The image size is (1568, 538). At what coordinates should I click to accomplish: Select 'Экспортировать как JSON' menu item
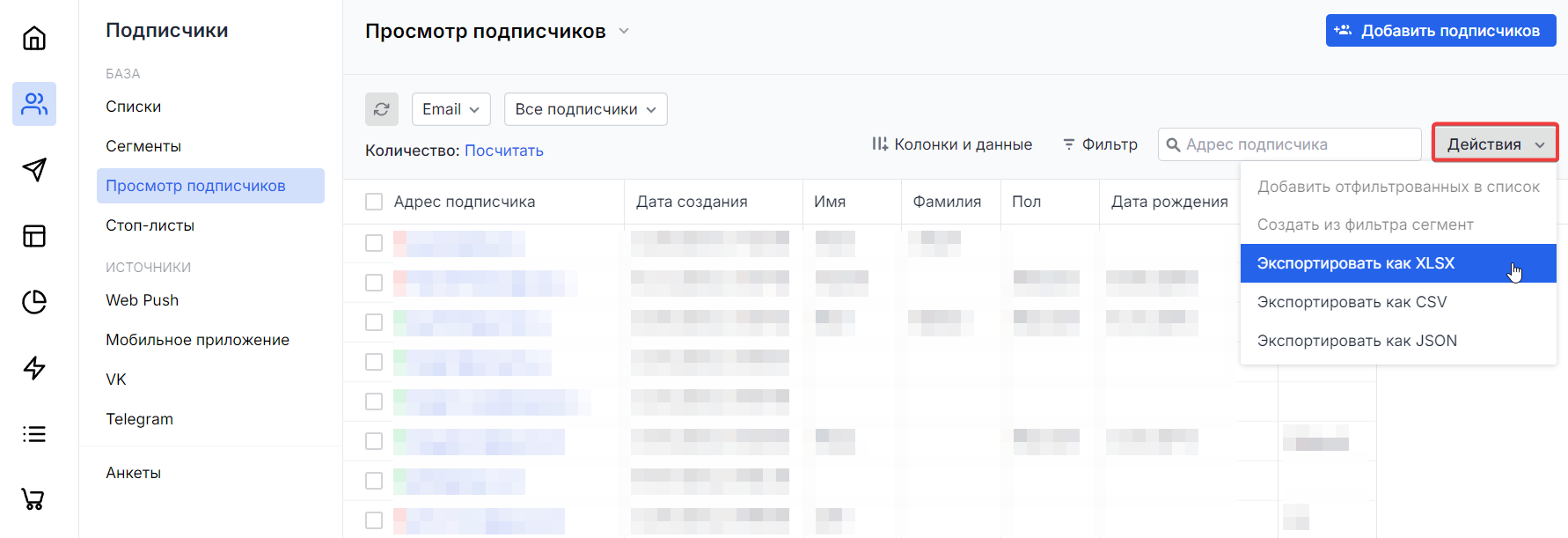pyautogui.click(x=1357, y=341)
